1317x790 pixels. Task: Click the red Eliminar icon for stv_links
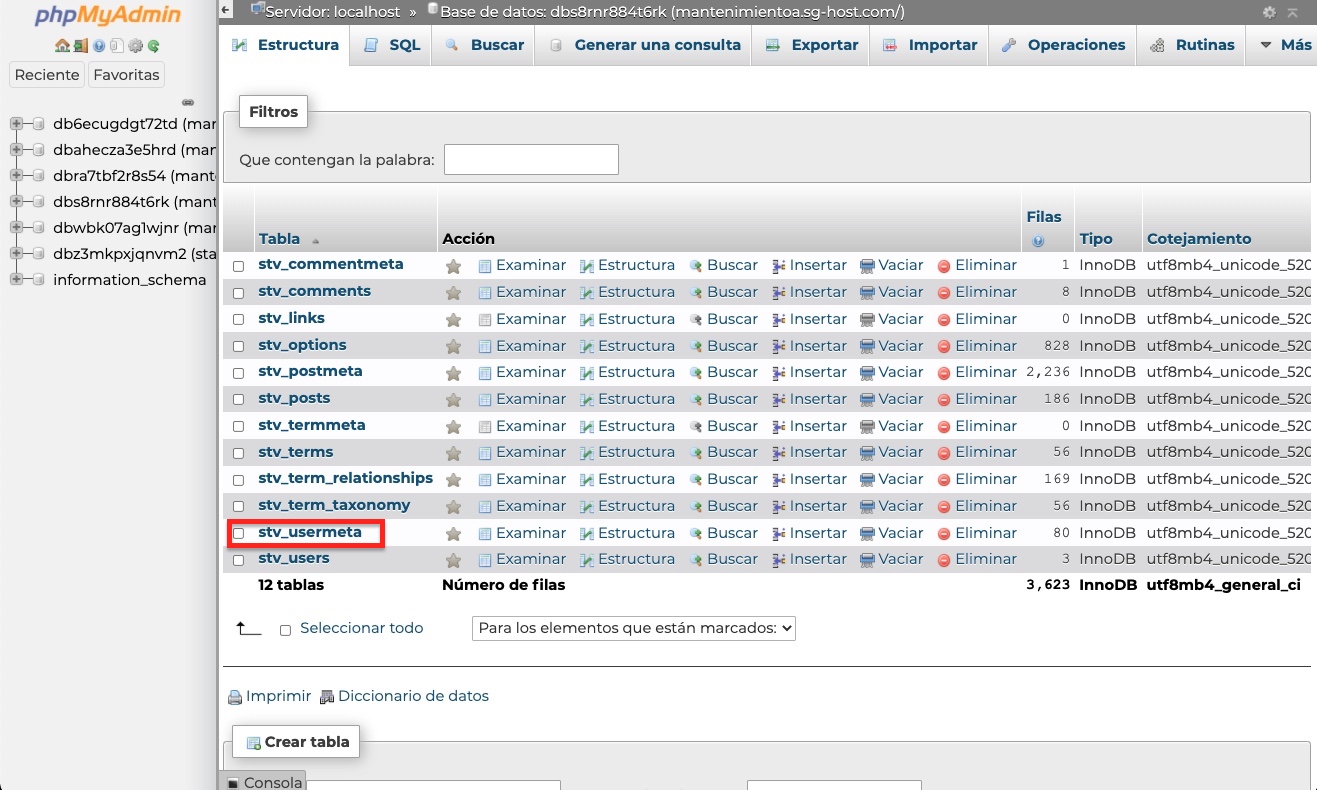point(944,319)
